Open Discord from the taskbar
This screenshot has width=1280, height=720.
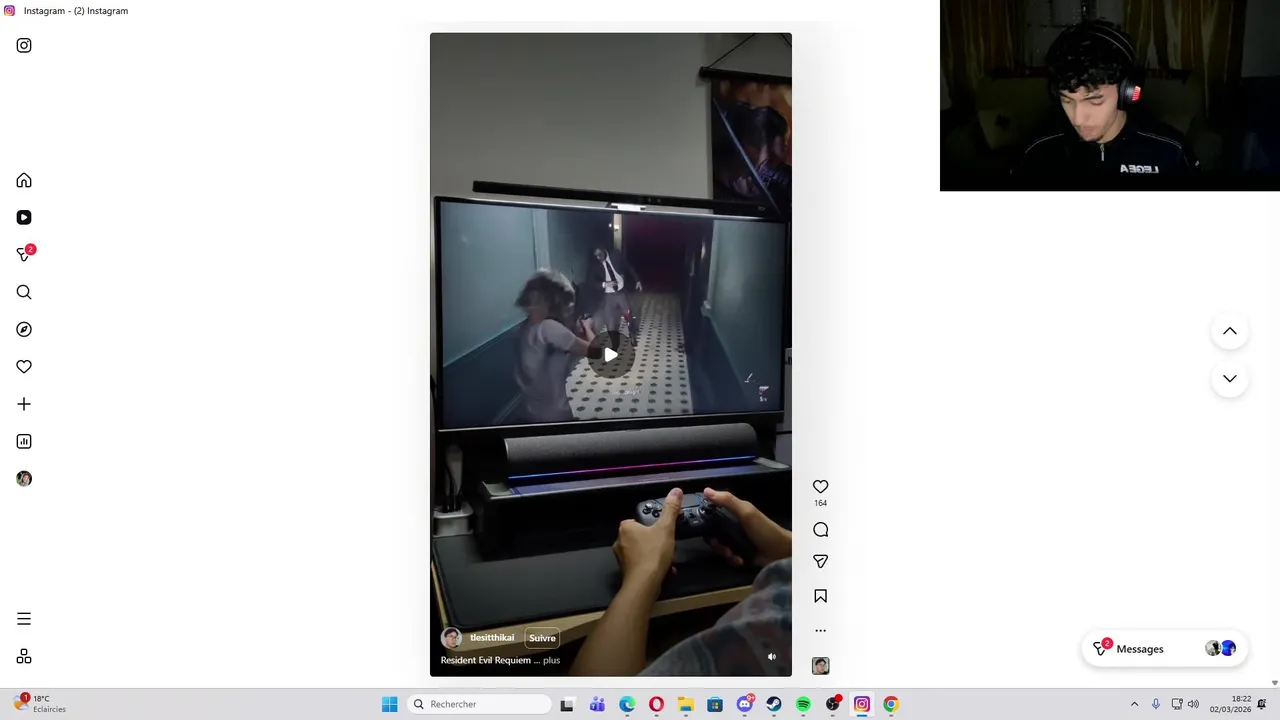[x=744, y=704]
